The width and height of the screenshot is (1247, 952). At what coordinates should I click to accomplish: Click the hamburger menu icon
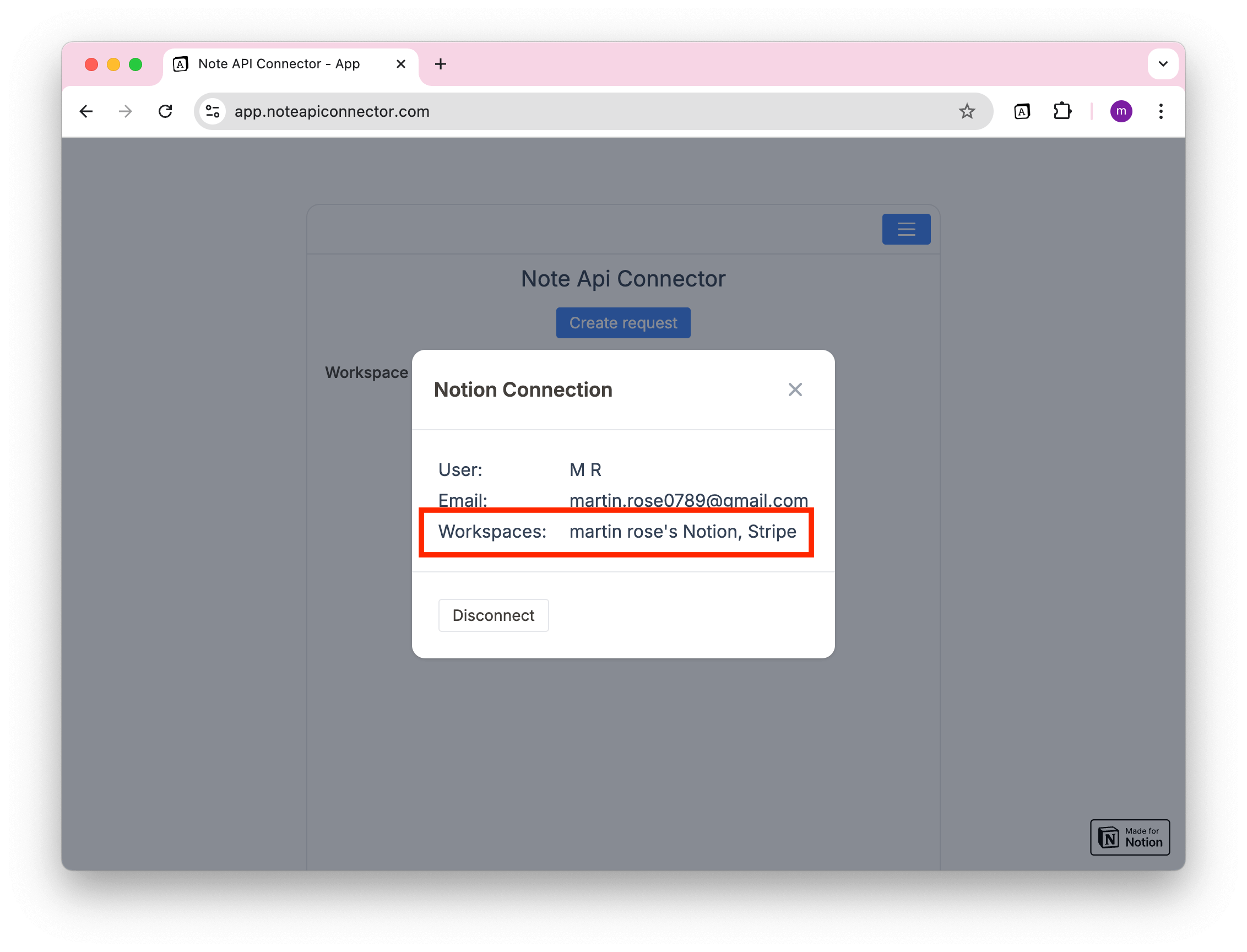point(906,229)
